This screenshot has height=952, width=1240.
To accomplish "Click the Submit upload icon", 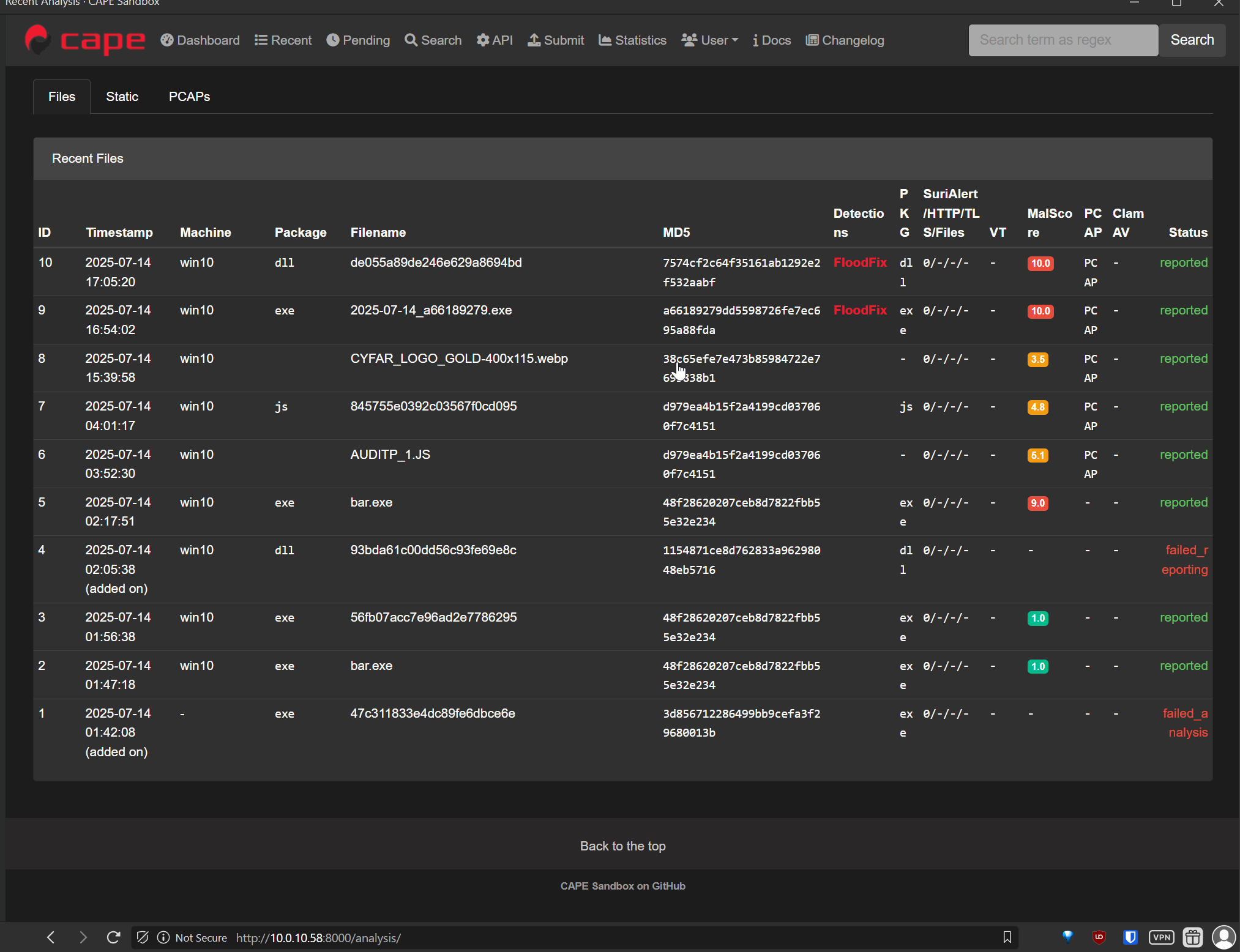I will pos(533,40).
